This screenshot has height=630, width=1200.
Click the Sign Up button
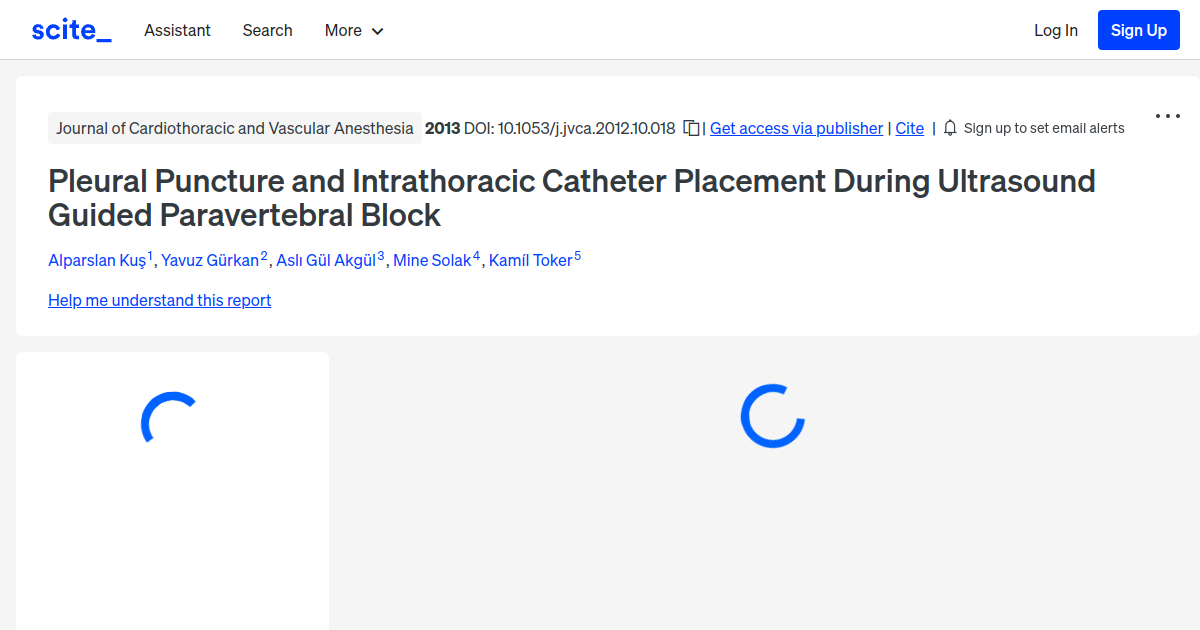pyautogui.click(x=1138, y=29)
